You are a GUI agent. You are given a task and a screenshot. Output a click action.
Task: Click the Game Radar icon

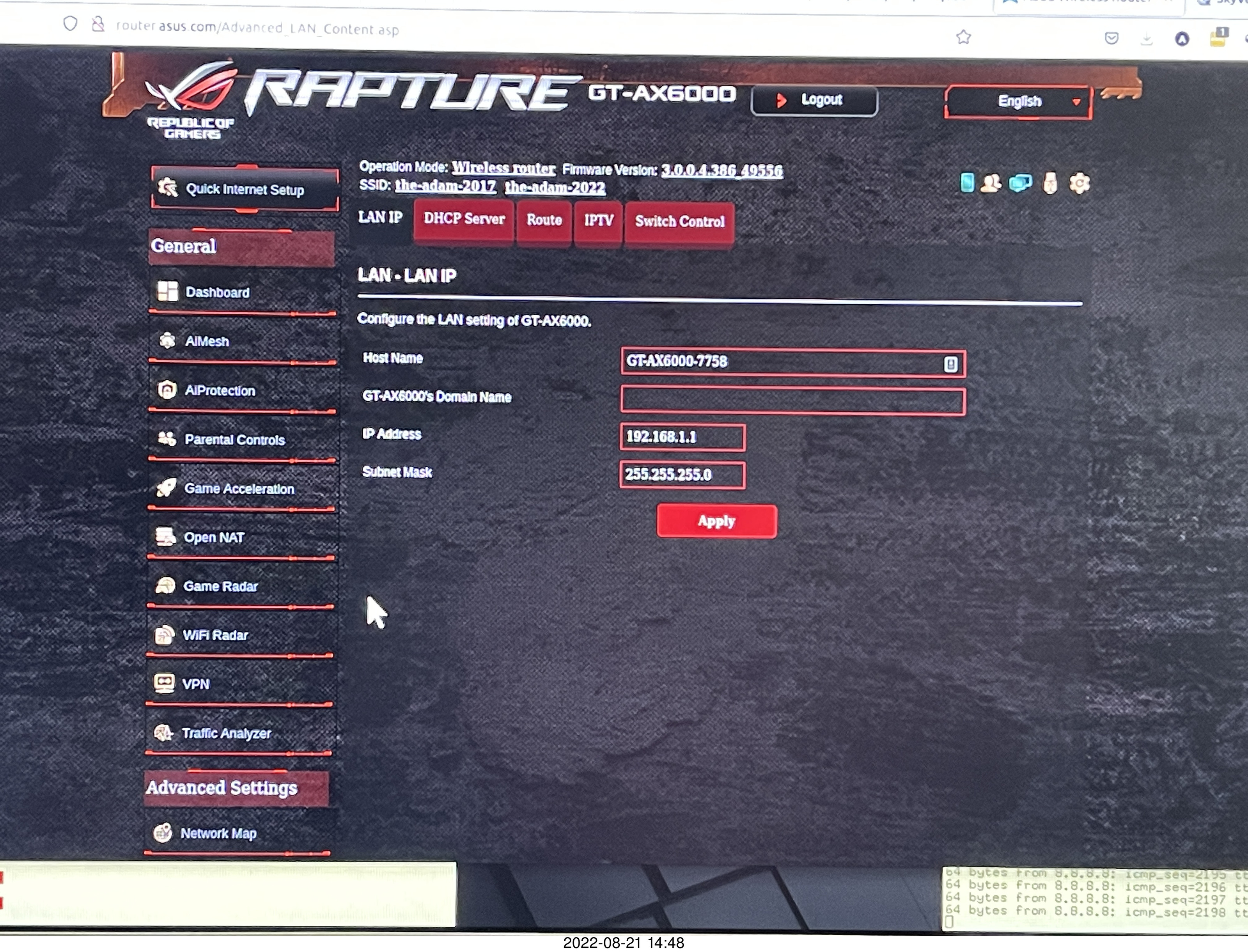[x=165, y=585]
